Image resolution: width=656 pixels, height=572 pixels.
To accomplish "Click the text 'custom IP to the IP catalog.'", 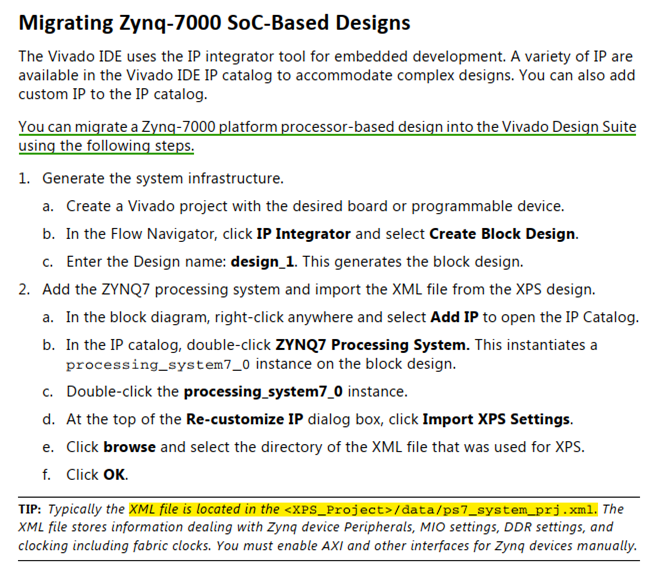I will point(113,94).
